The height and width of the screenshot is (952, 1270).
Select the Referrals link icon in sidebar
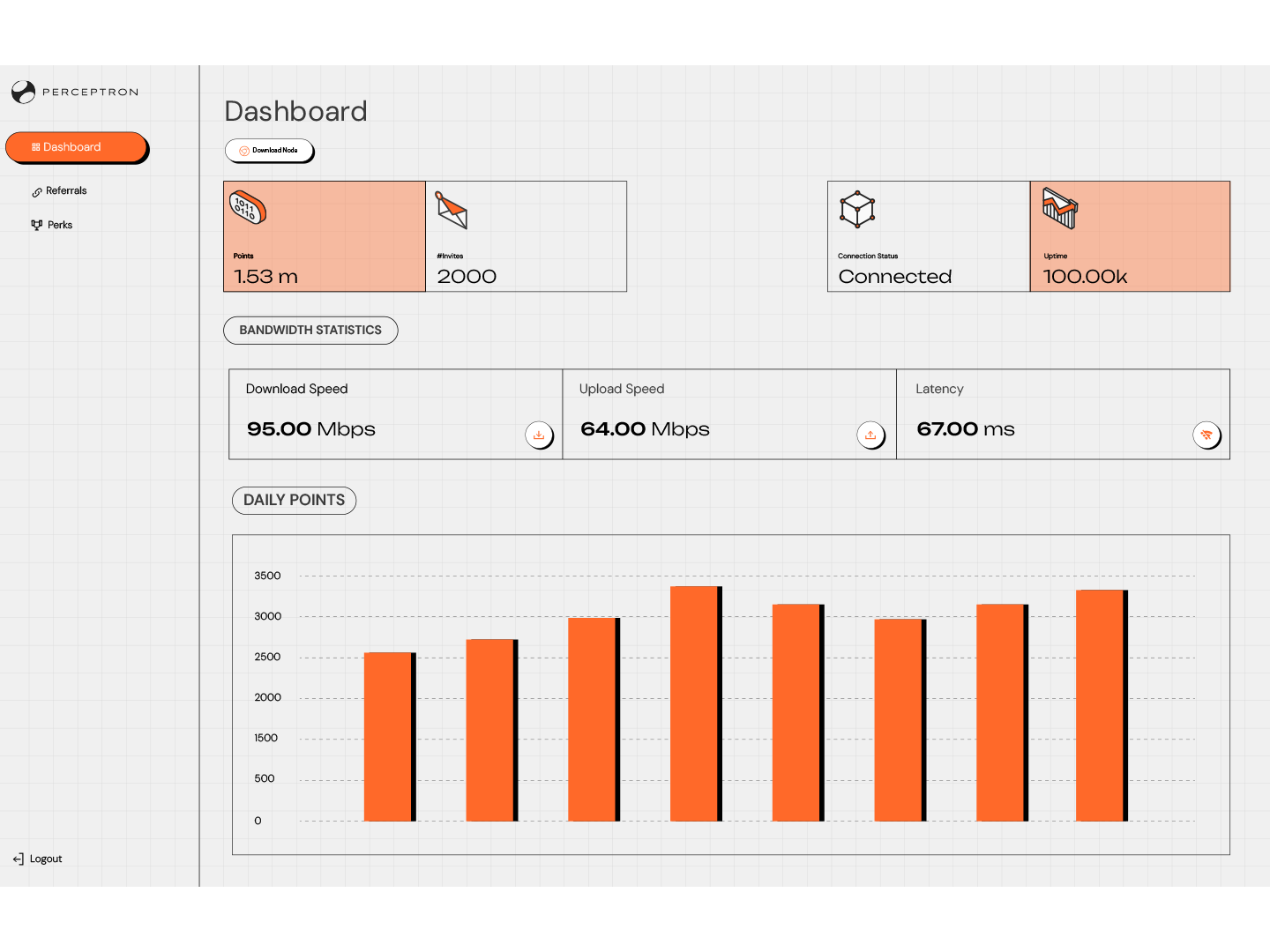coord(37,191)
